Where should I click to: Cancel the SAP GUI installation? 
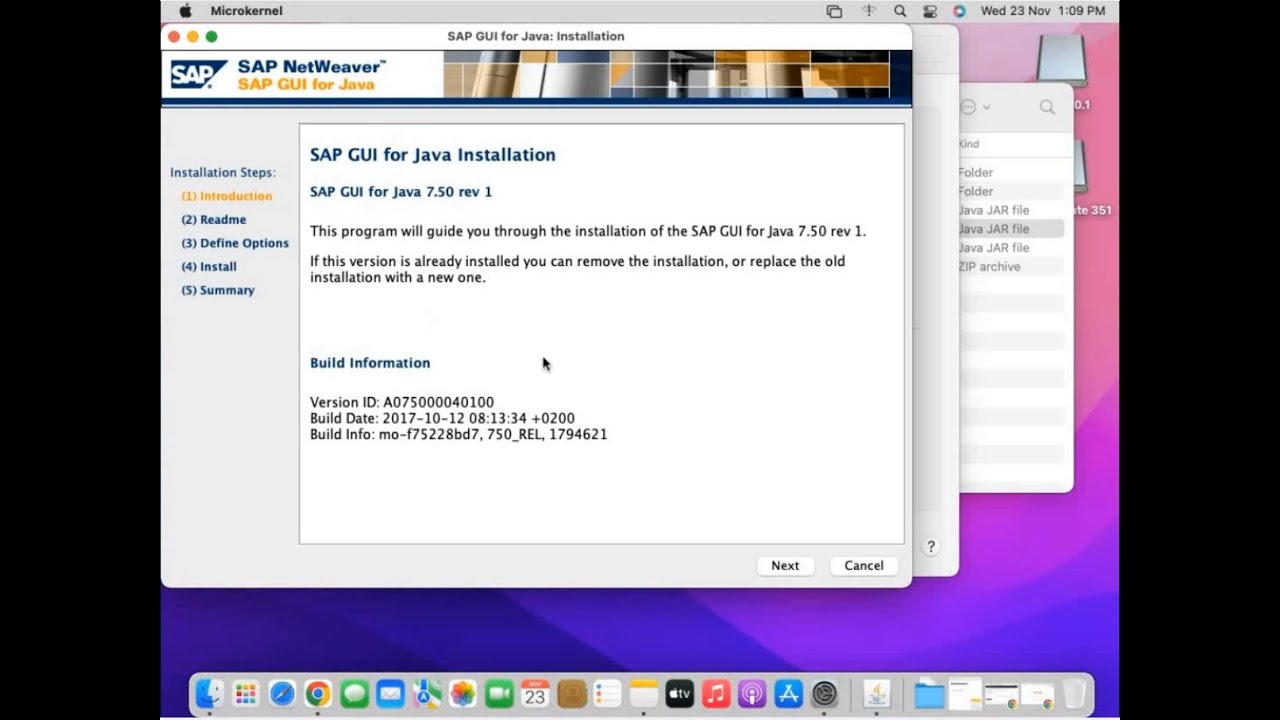point(864,566)
